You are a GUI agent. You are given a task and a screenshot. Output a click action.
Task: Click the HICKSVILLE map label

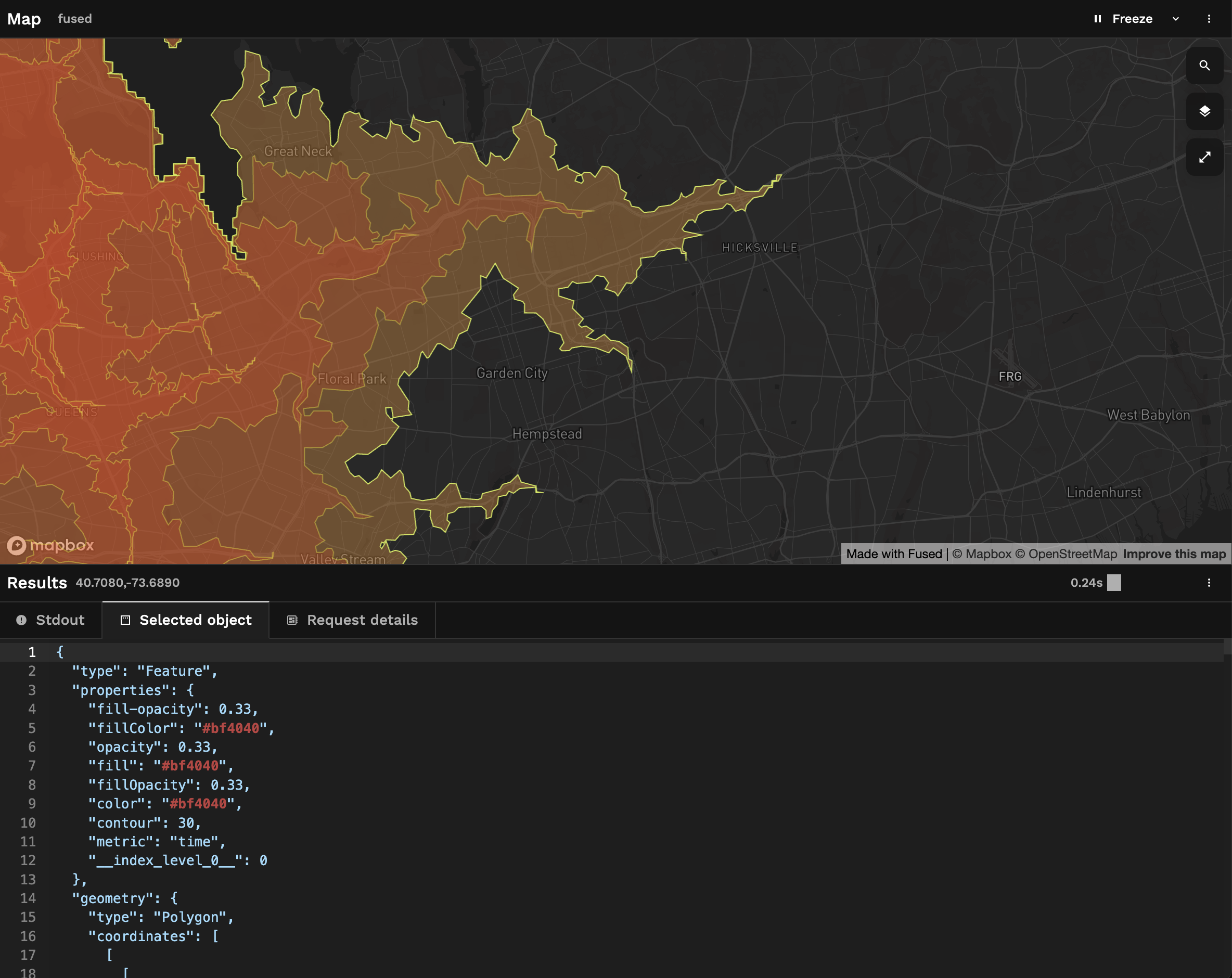[x=760, y=248]
